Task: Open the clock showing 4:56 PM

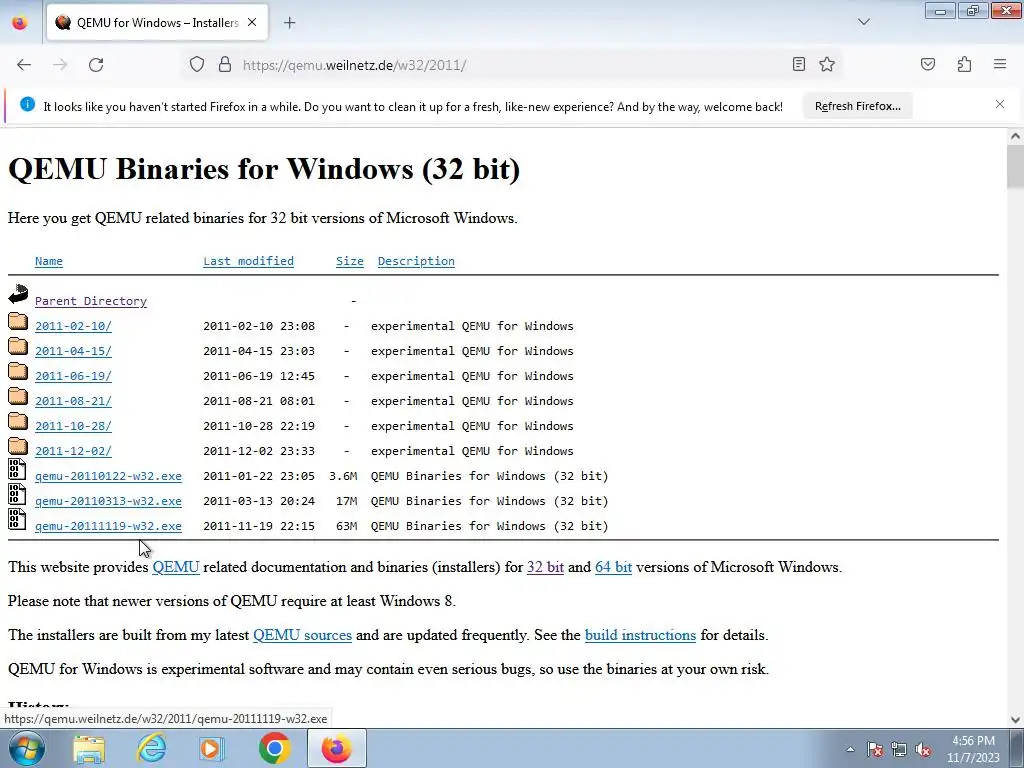Action: [x=973, y=749]
